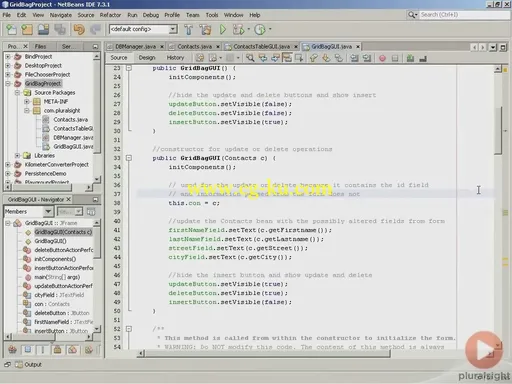Click the History view button
Viewport: 512px width, 384px height.
175,58
